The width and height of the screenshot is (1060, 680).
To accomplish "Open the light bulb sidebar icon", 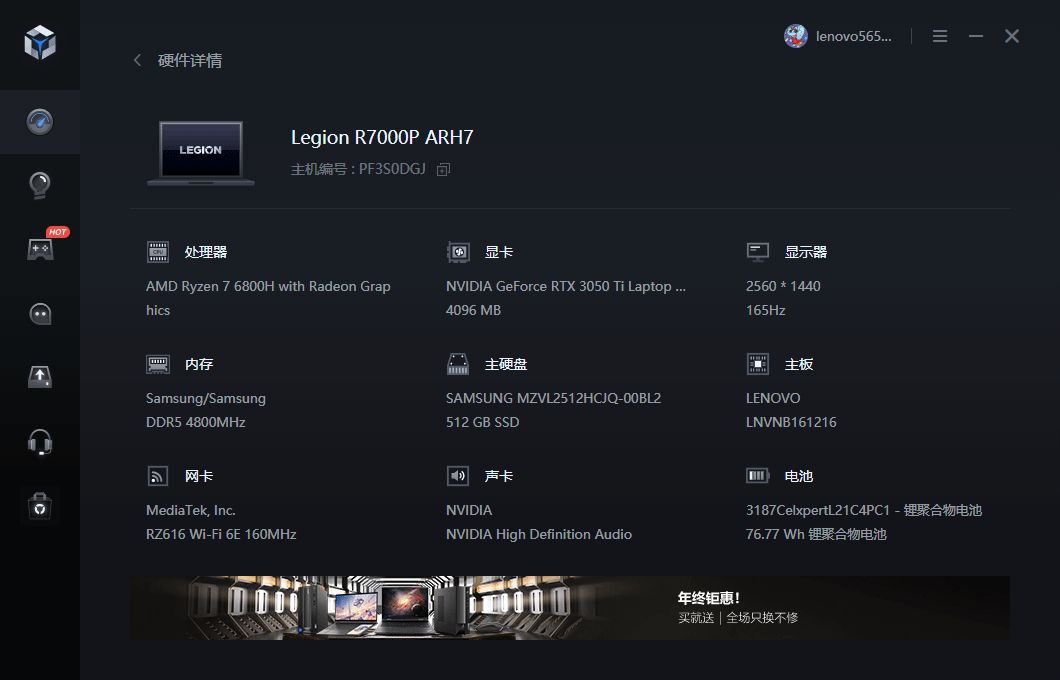I will (40, 185).
